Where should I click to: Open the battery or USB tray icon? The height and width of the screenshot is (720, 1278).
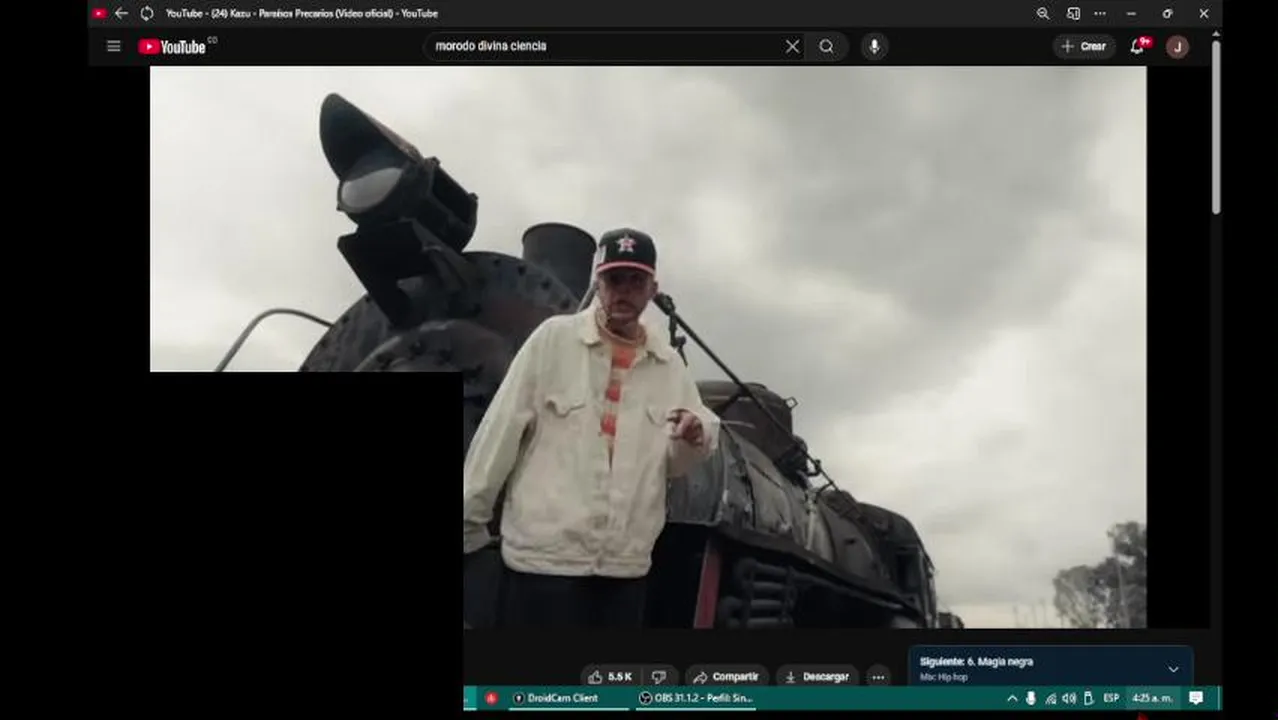pyautogui.click(x=1088, y=698)
